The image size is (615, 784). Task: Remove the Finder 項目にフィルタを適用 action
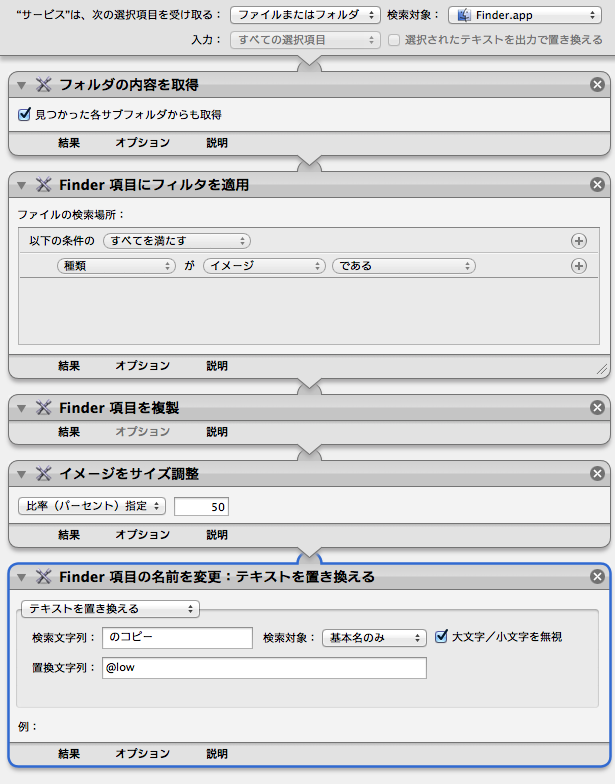[597, 185]
